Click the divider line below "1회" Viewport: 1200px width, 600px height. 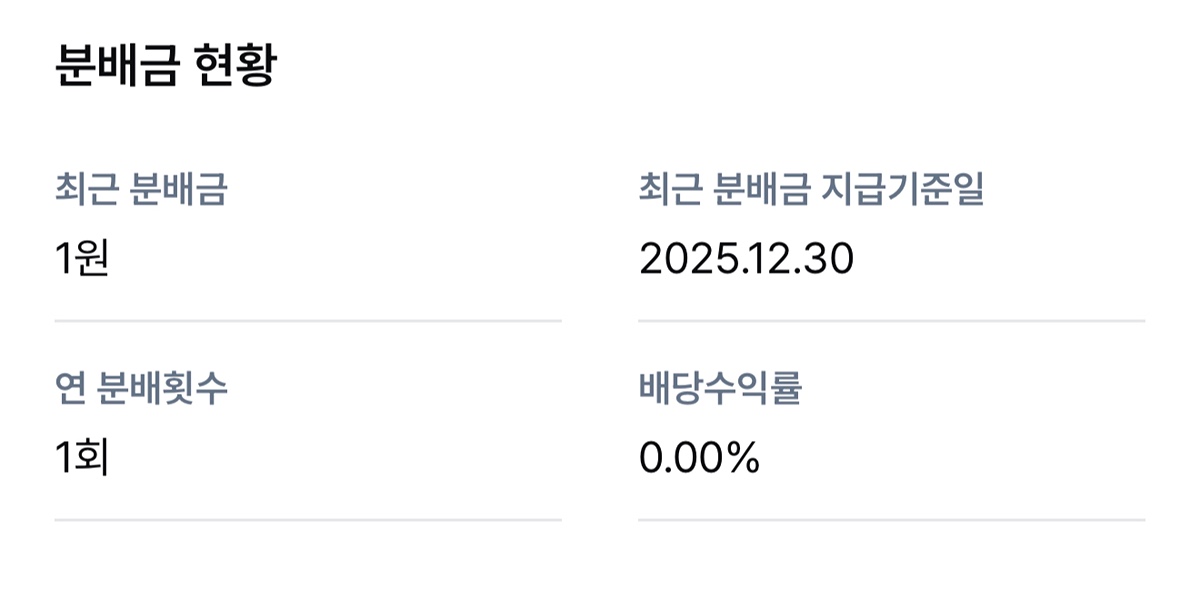pyautogui.click(x=308, y=520)
